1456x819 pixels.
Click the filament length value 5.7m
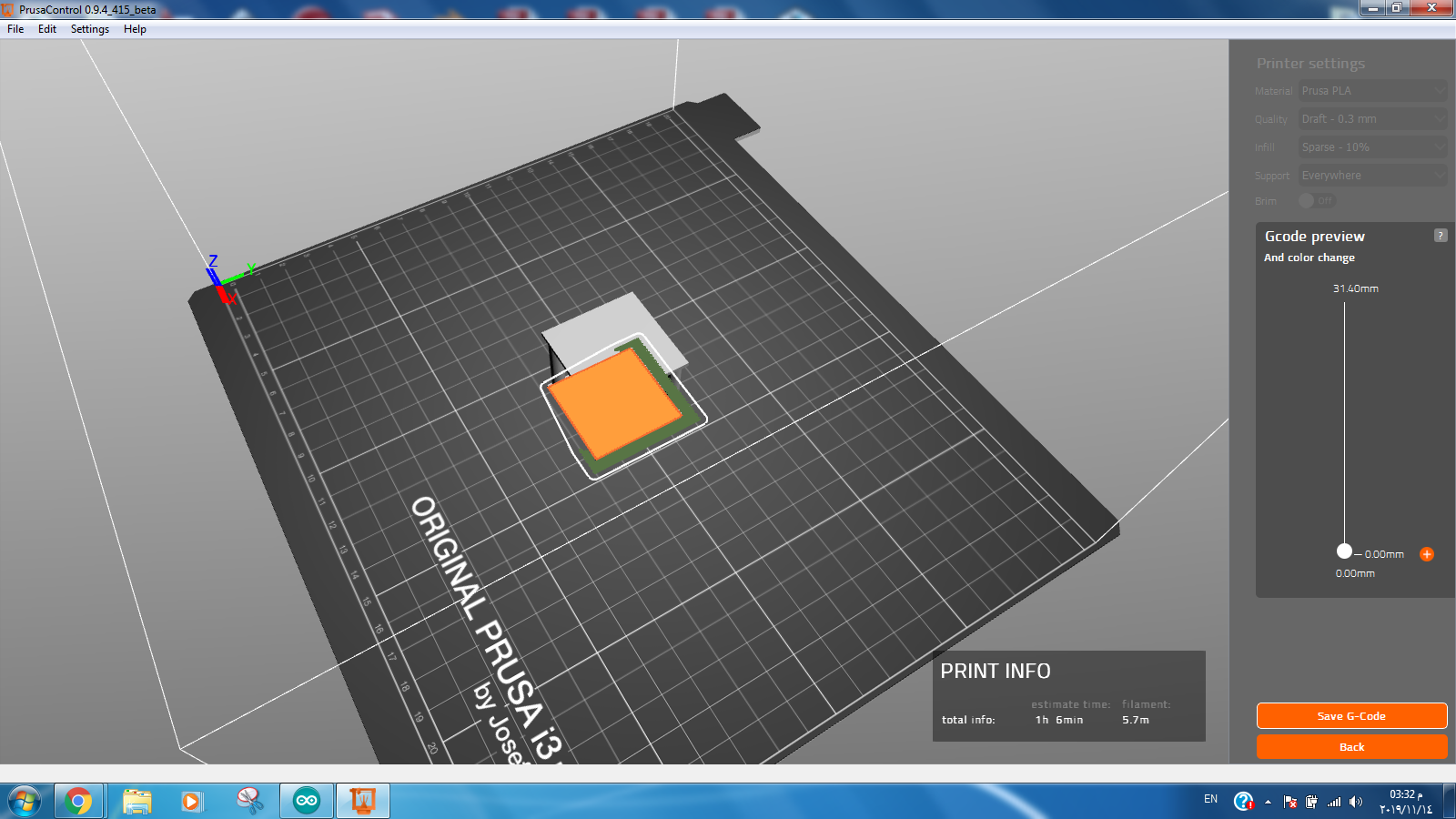pyautogui.click(x=1136, y=720)
